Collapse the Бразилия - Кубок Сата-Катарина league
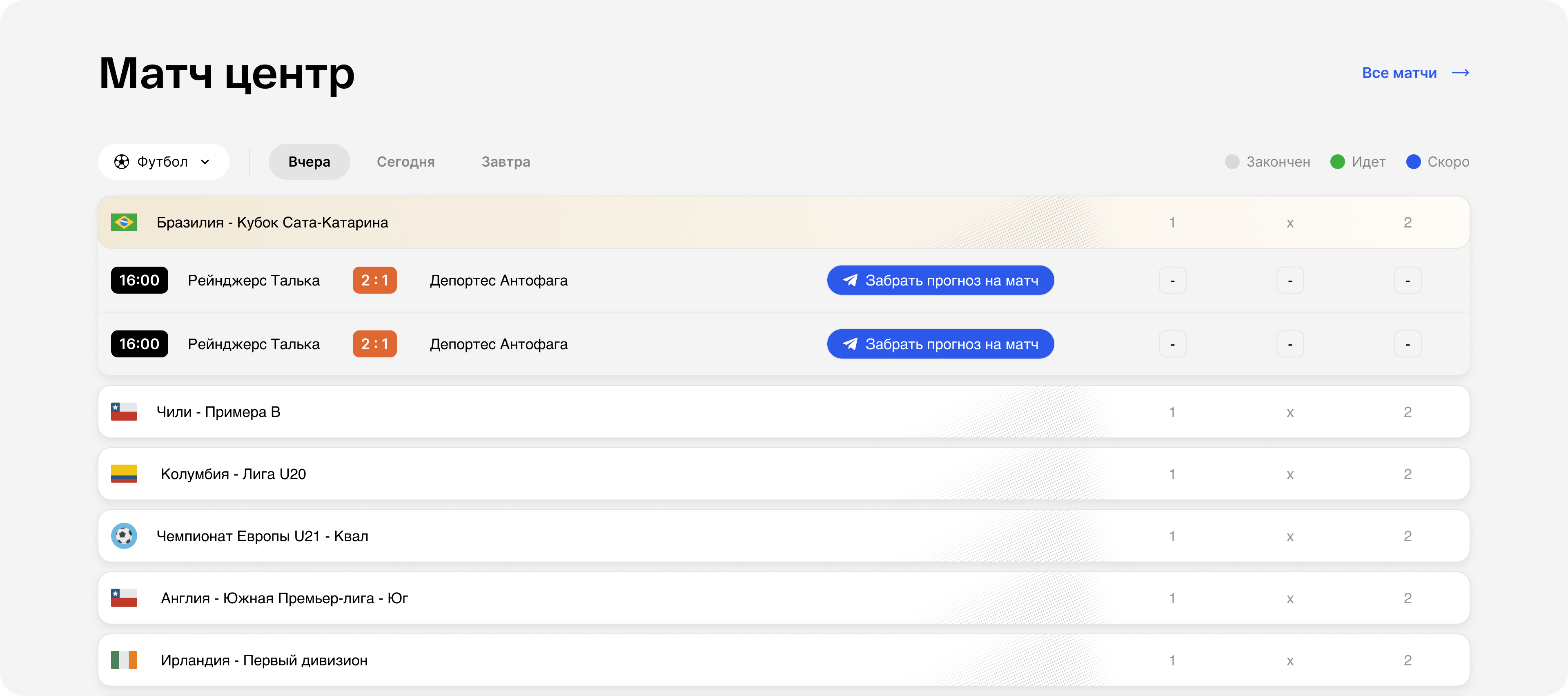The width and height of the screenshot is (1568, 696). pyautogui.click(x=784, y=222)
